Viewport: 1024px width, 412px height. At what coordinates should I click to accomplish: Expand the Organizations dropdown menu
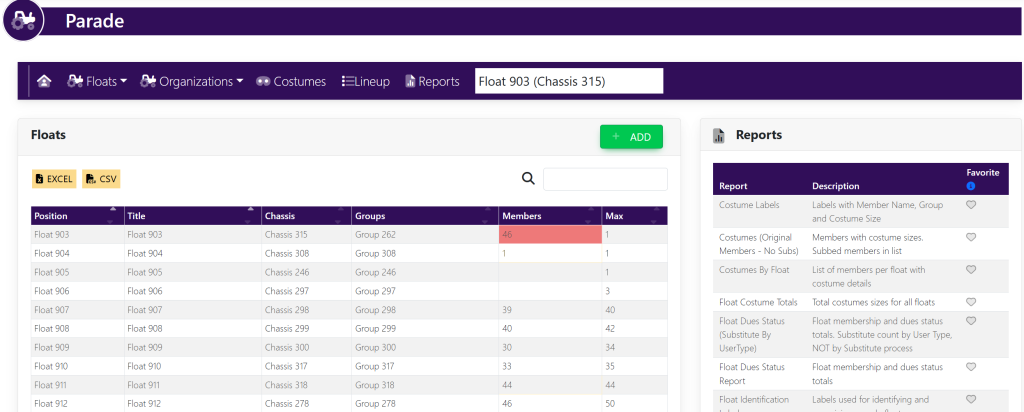pos(192,82)
